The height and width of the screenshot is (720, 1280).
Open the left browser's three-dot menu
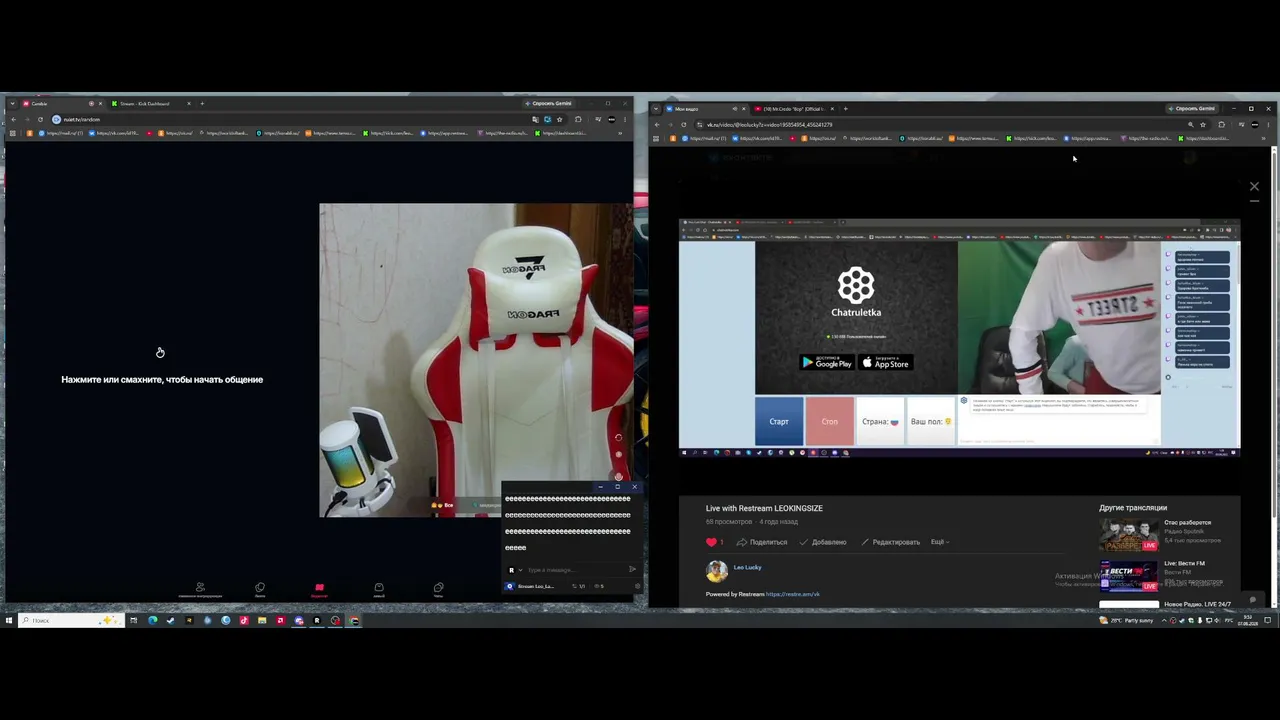click(x=625, y=120)
